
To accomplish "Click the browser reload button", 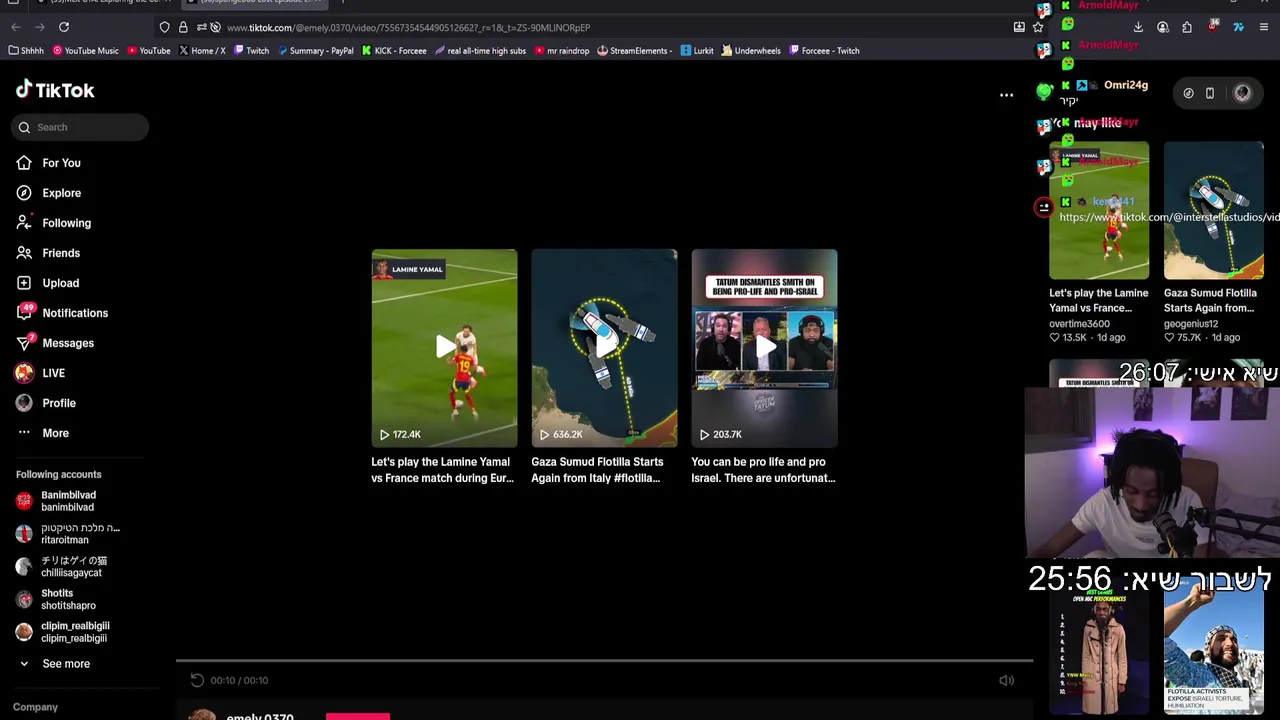I will tap(64, 27).
